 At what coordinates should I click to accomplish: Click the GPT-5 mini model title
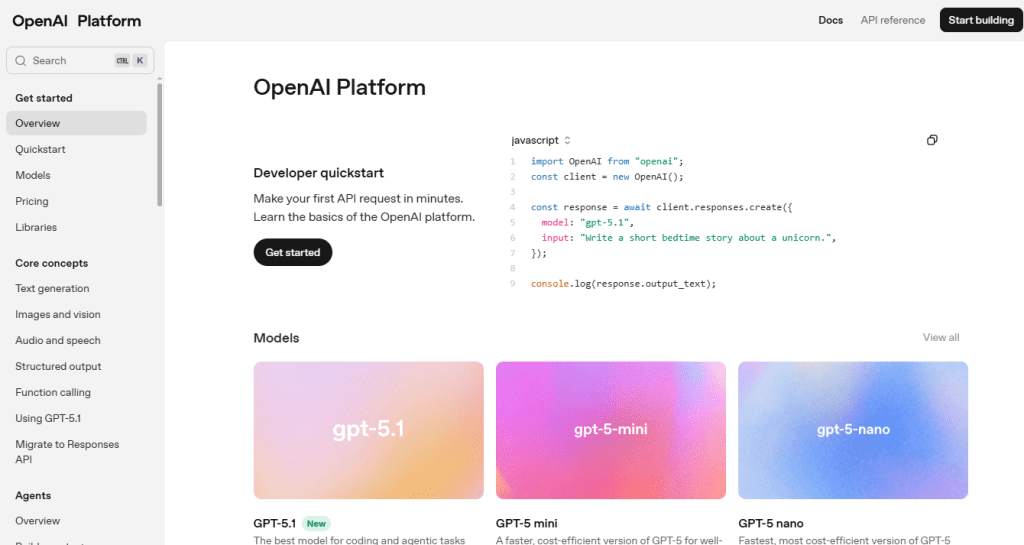click(526, 523)
